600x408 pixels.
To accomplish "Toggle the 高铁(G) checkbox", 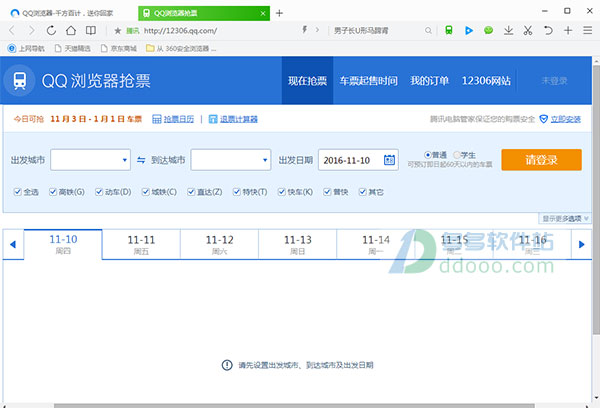I will (x=53, y=192).
